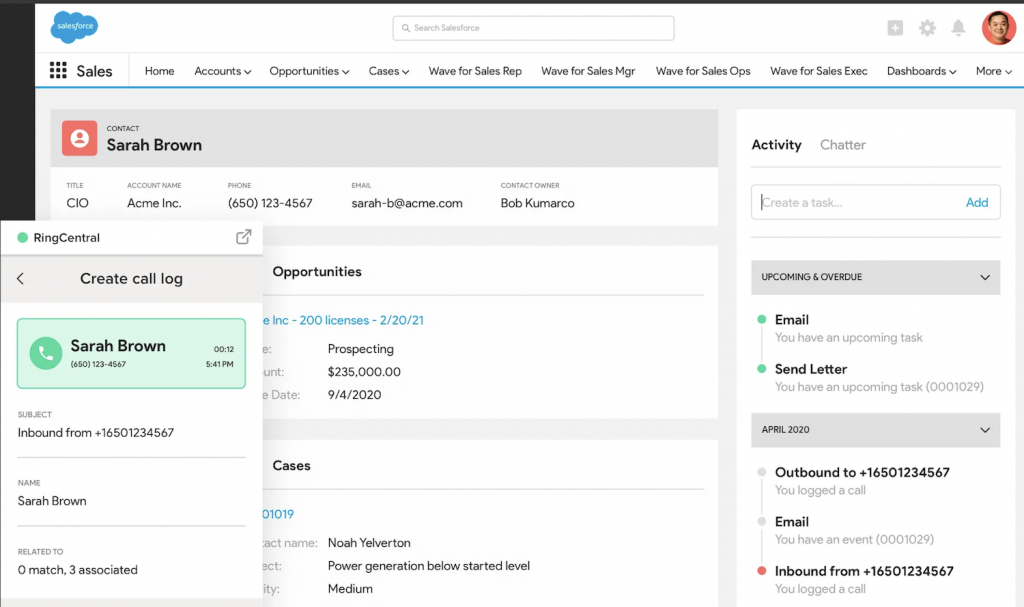Image resolution: width=1024 pixels, height=607 pixels.
Task: Open Setup via the gear icon
Action: click(x=927, y=28)
